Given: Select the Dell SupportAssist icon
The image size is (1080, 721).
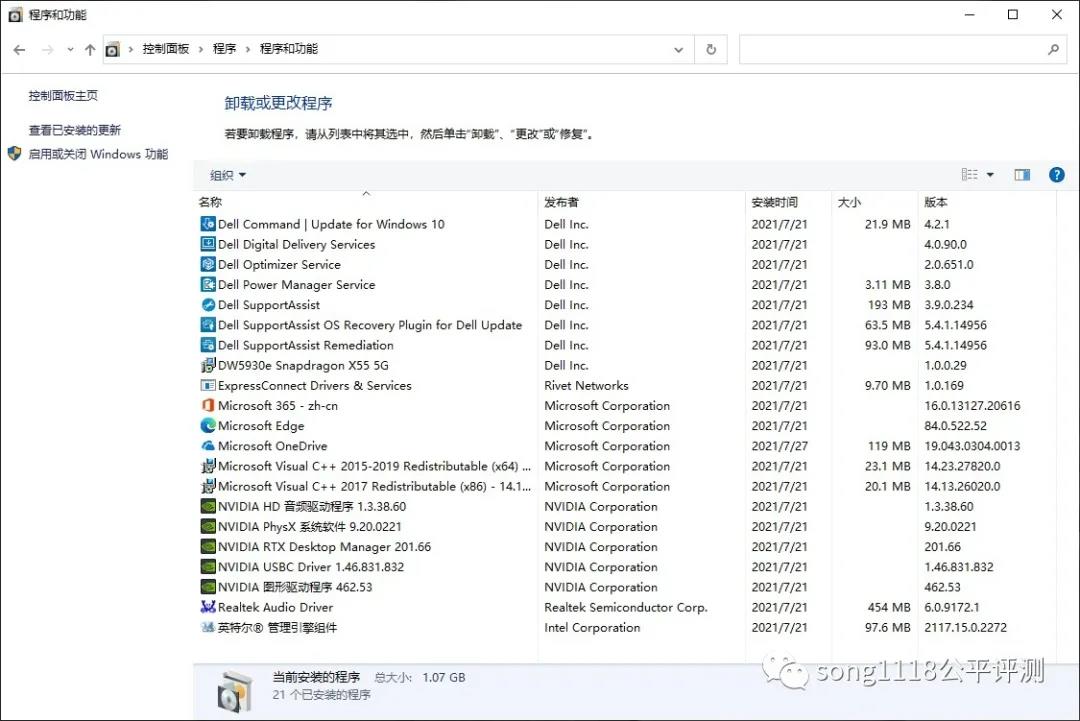Looking at the screenshot, I should click(208, 304).
